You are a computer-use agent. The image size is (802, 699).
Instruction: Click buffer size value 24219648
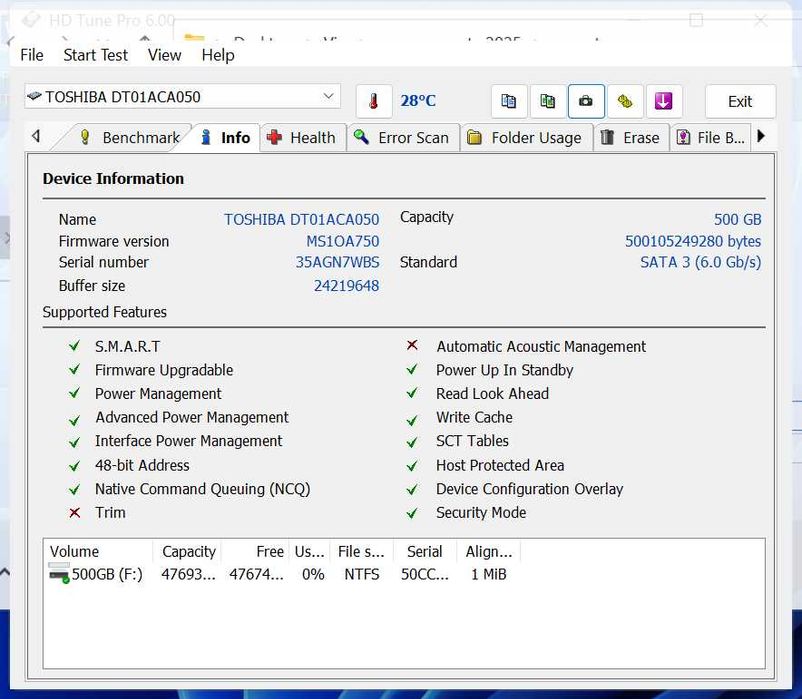pyautogui.click(x=346, y=285)
